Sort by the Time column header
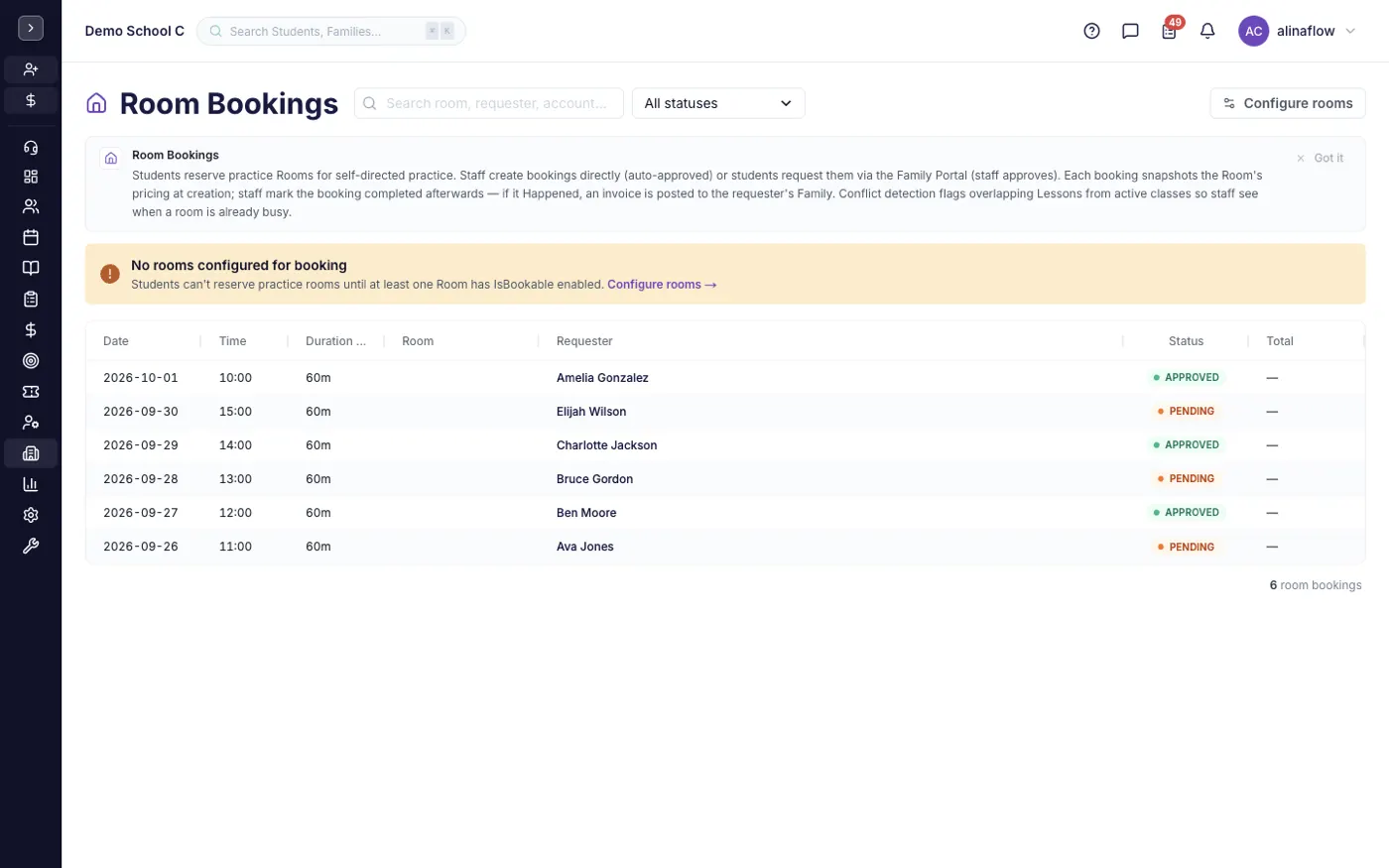Screen dimensions: 1389x868 pos(232,340)
